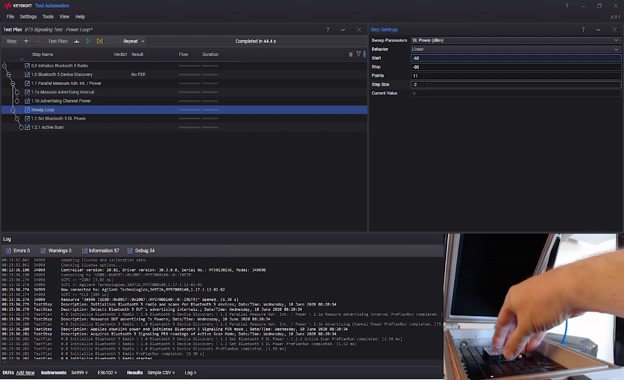Click the No PER result cell
The height and width of the screenshot is (380, 624).
(138, 74)
